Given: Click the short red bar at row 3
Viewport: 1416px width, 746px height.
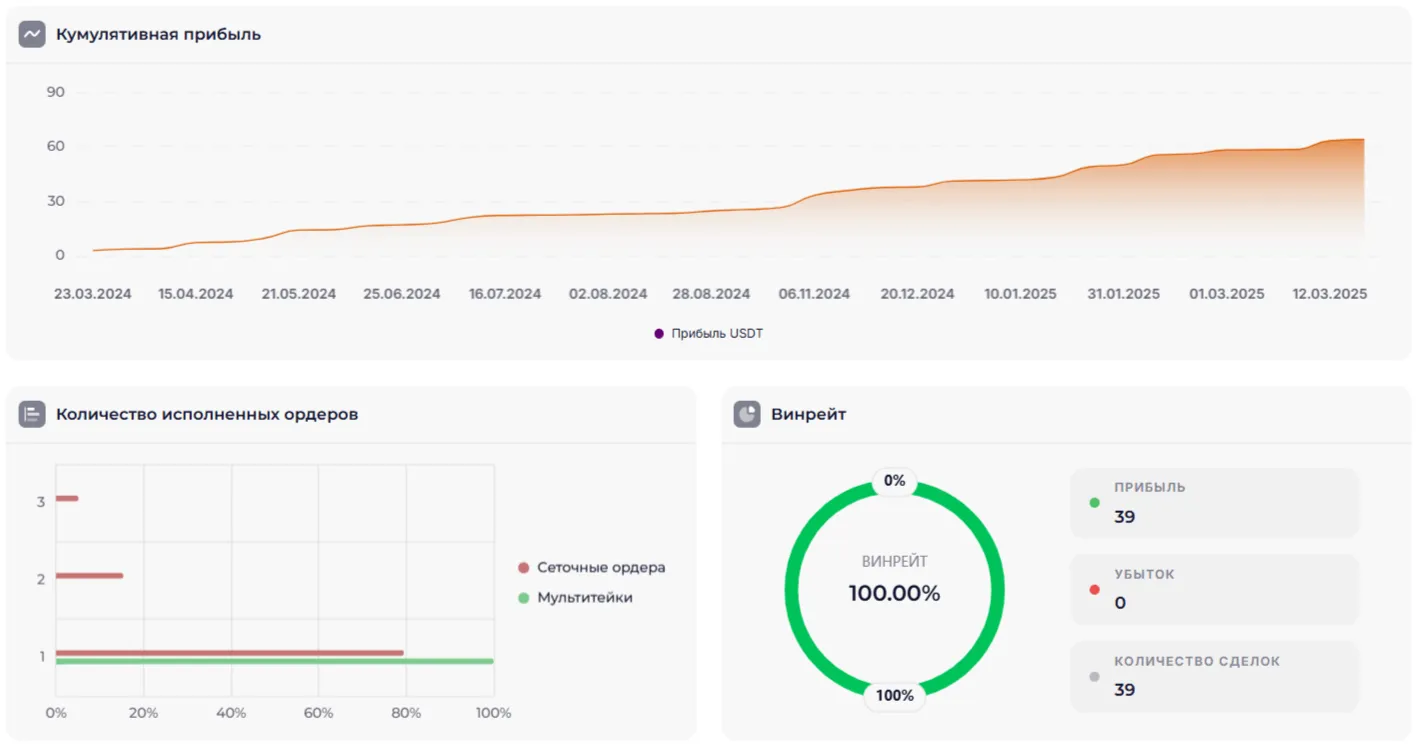Looking at the screenshot, I should tap(67, 498).
